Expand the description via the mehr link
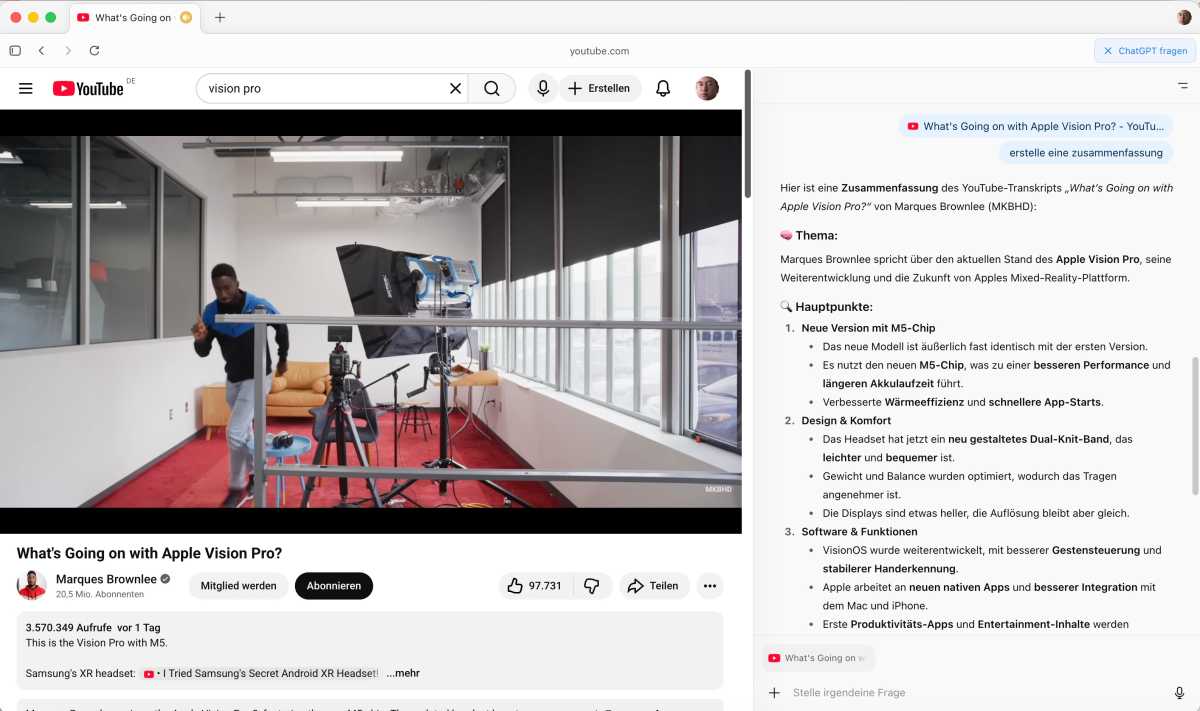This screenshot has width=1200, height=711. 403,673
